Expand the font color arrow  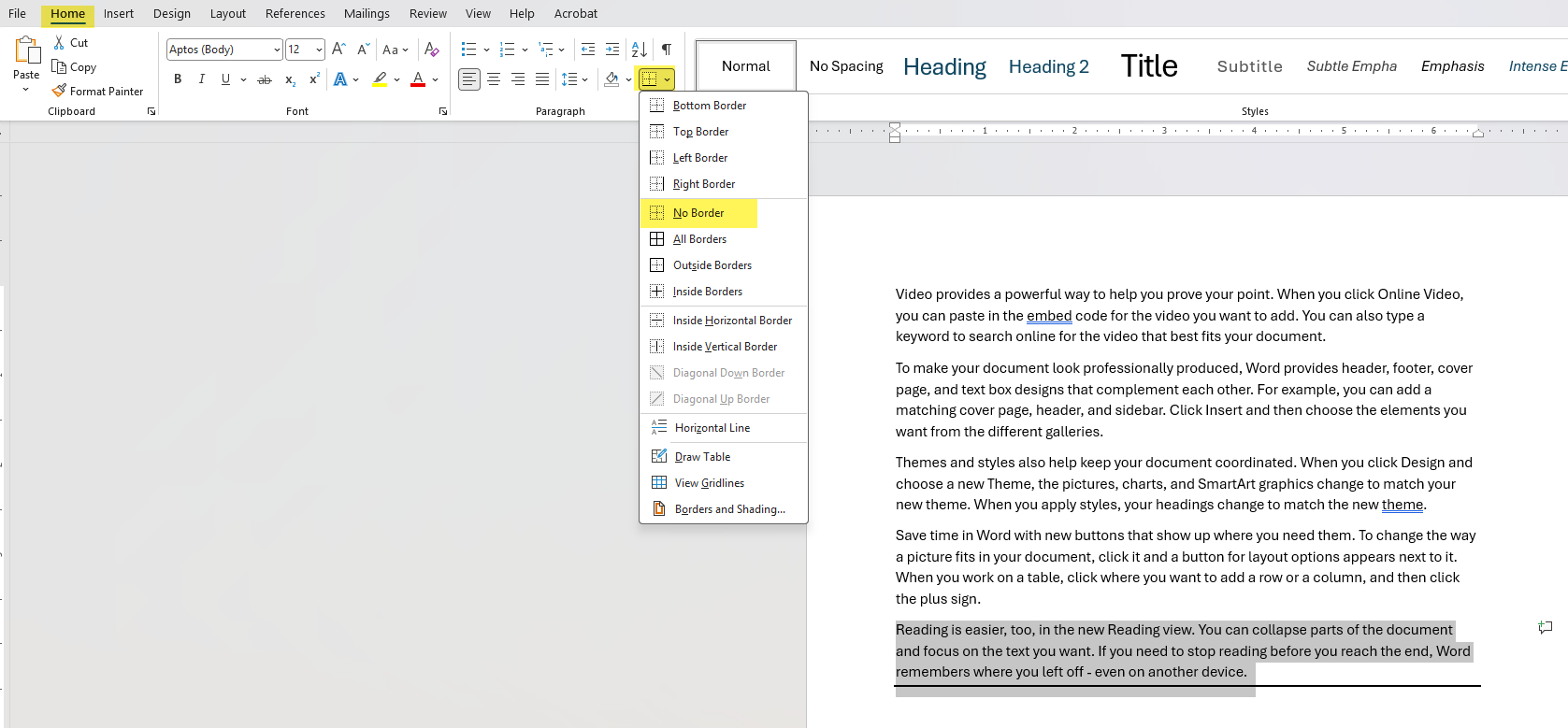coord(435,79)
